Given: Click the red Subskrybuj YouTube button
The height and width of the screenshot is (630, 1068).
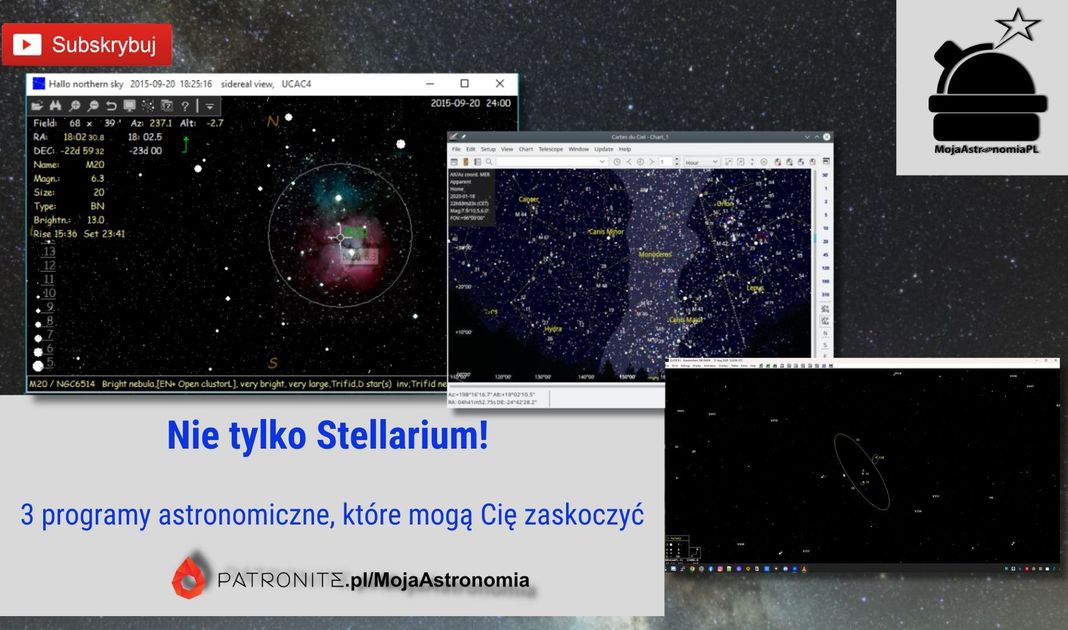Looking at the screenshot, I should (87, 44).
